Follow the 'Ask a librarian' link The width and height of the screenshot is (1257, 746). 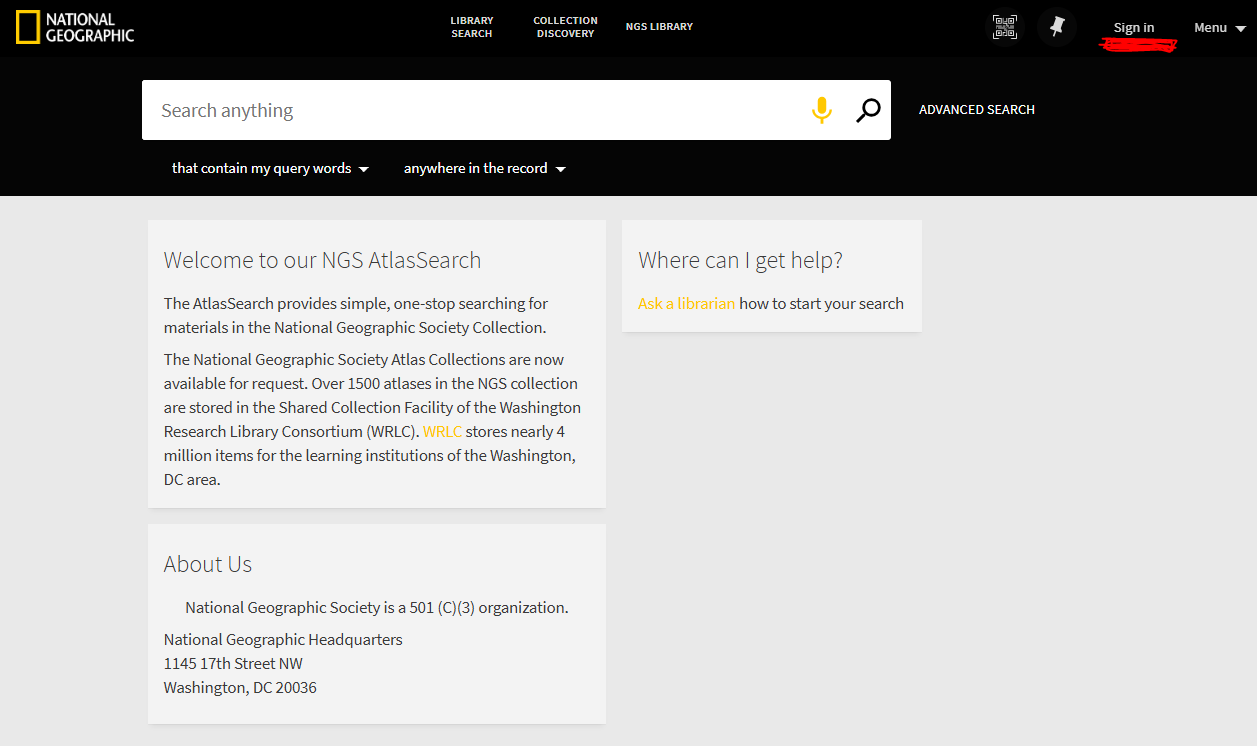click(x=686, y=304)
